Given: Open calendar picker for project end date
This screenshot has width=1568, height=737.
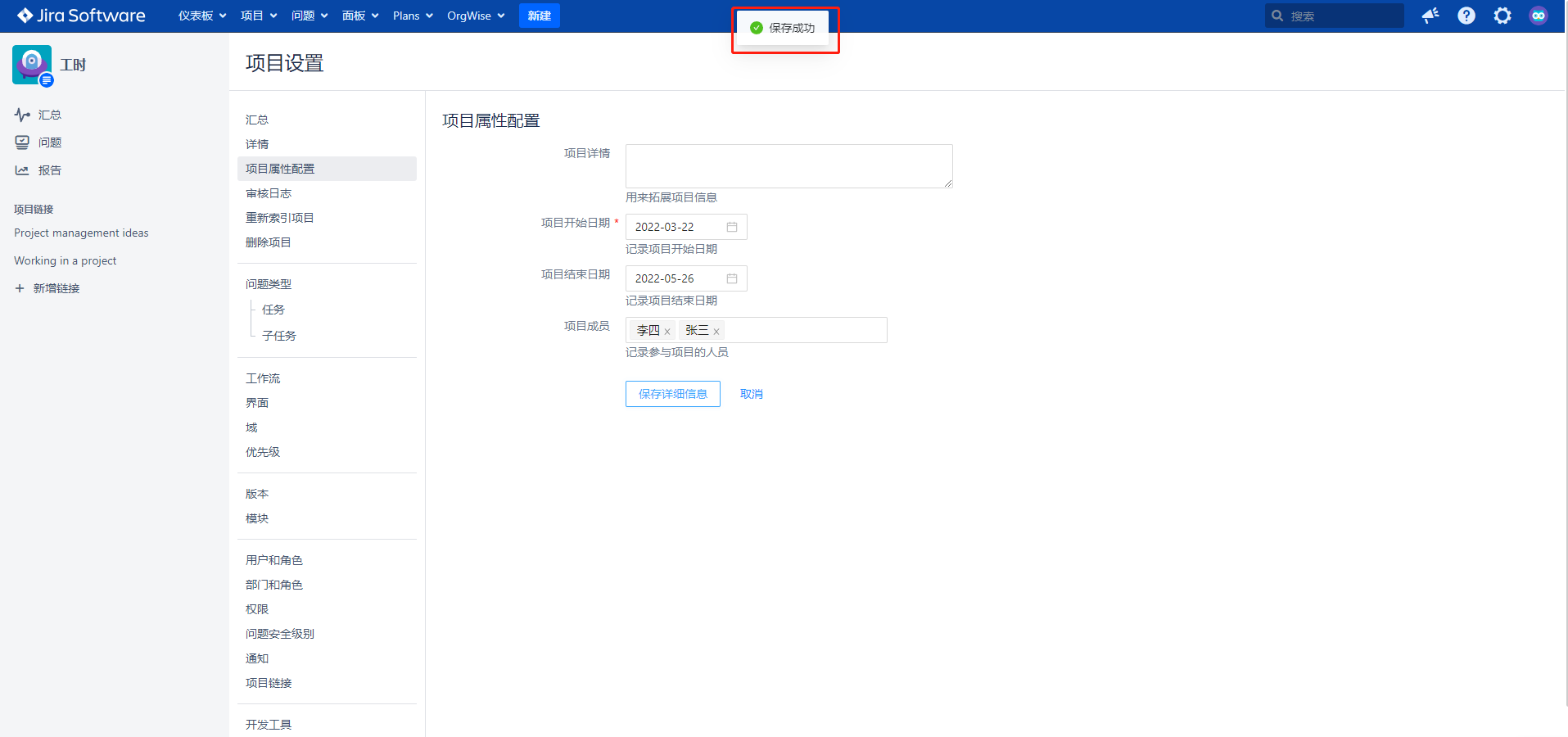Looking at the screenshot, I should coord(732,278).
